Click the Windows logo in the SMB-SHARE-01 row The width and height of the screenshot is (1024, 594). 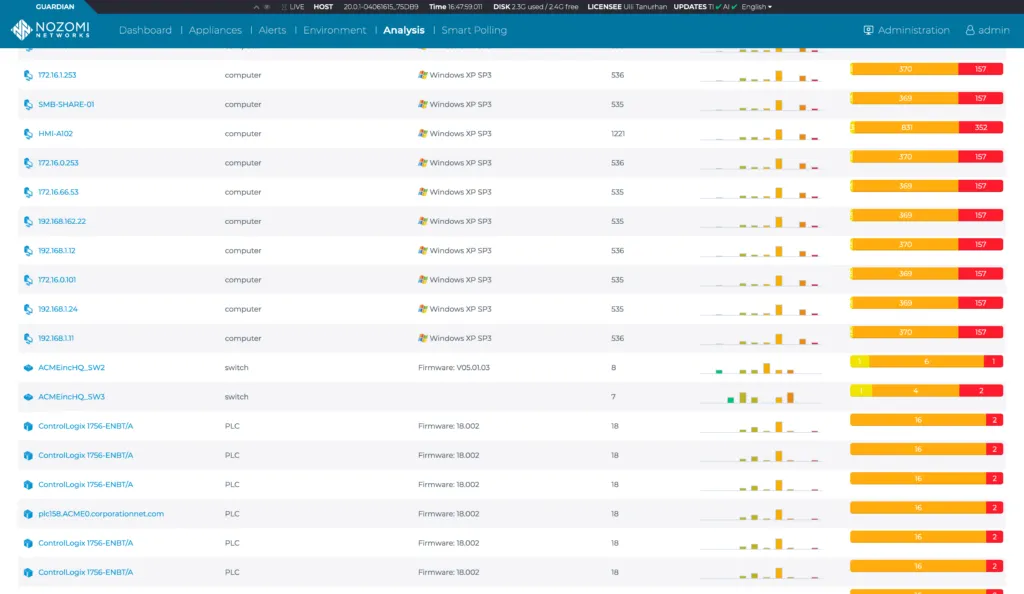point(423,104)
